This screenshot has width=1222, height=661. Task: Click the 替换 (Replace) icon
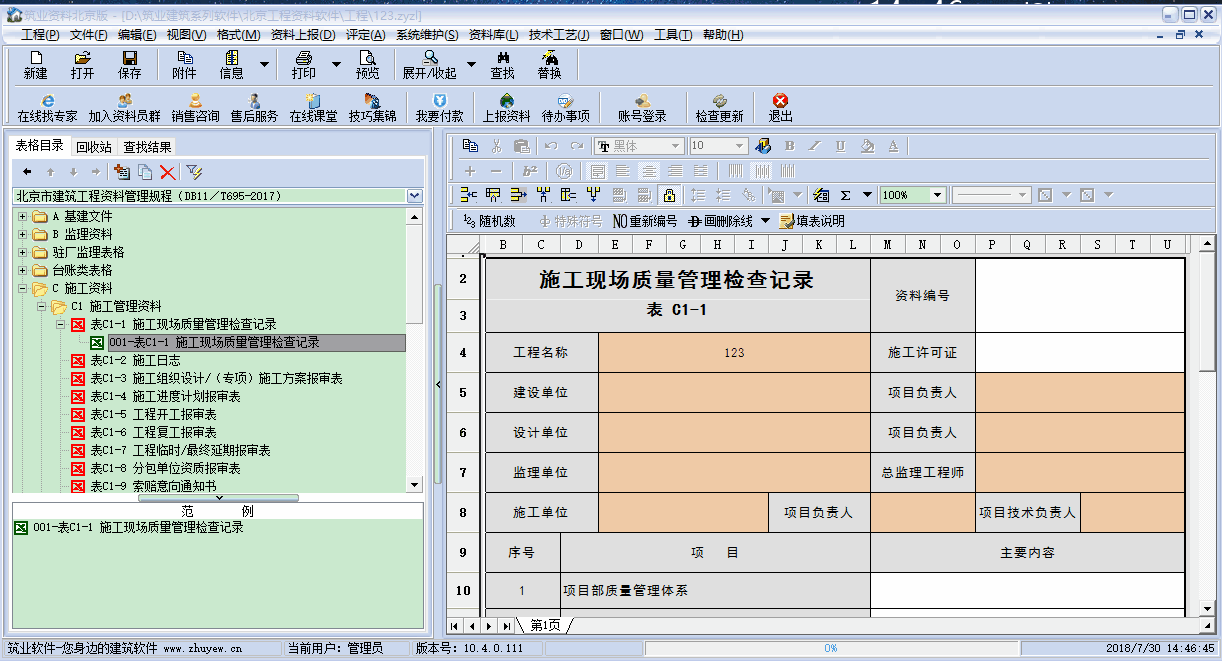tap(549, 65)
